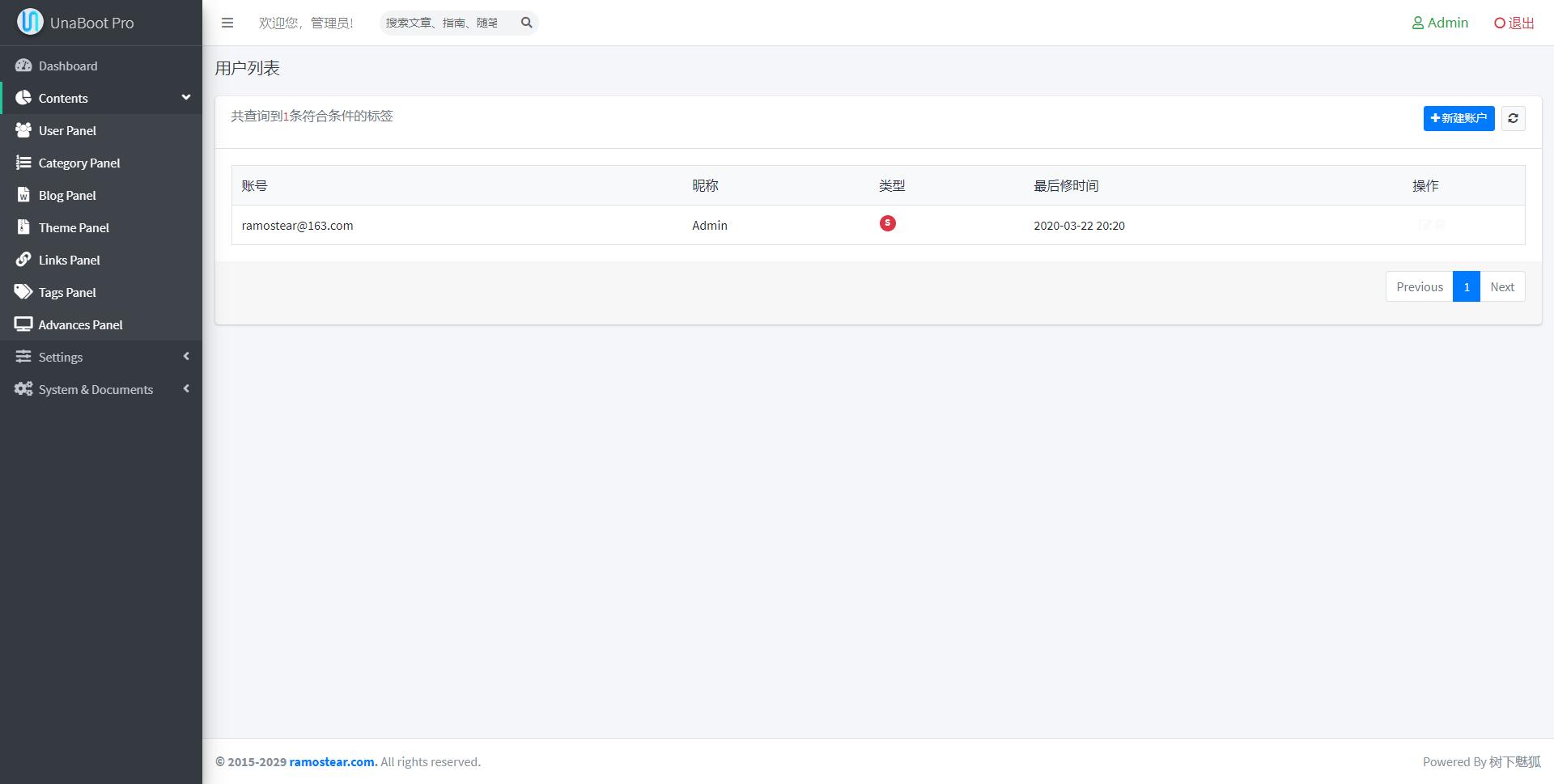Open the Category Panel
The height and width of the screenshot is (784, 1554).
point(78,163)
